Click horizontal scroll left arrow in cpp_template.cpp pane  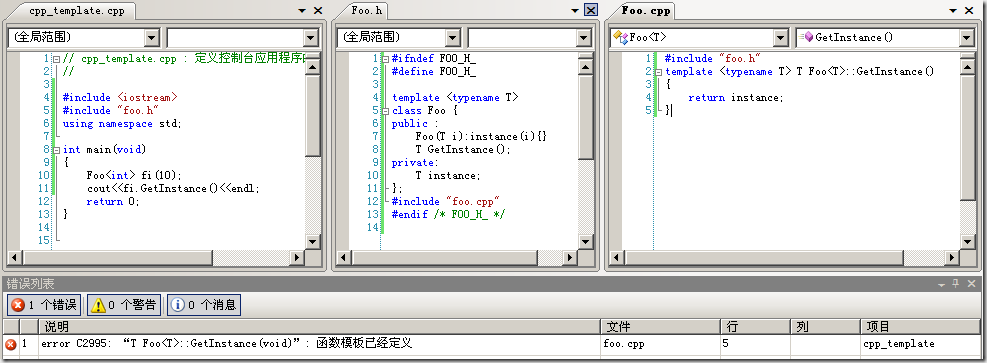(14, 257)
